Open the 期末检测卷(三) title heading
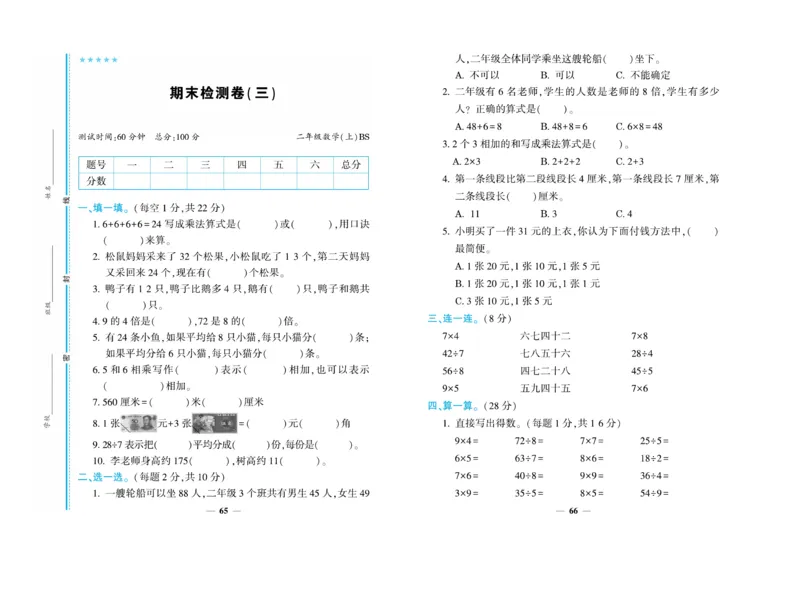800x589 pixels. click(x=221, y=93)
